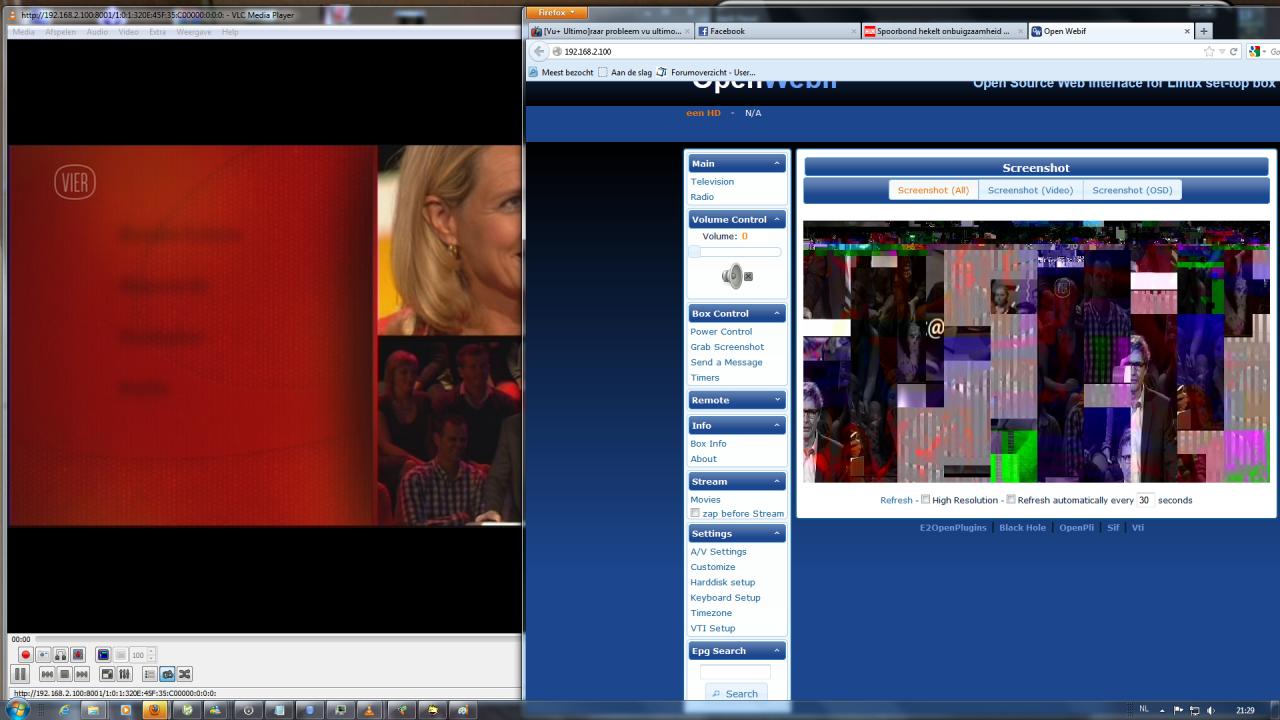Image resolution: width=1280 pixels, height=720 pixels.
Task: Click the VLC record button
Action: (x=26, y=655)
